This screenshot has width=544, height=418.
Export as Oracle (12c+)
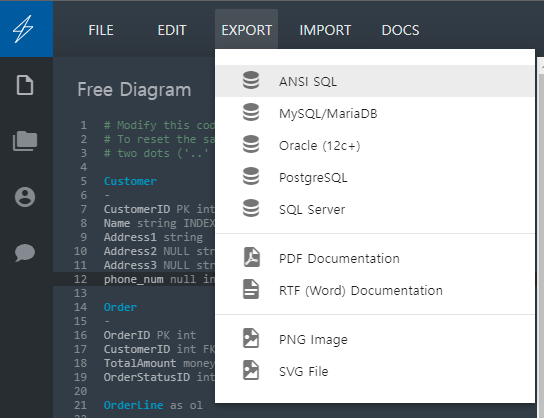coord(375,145)
